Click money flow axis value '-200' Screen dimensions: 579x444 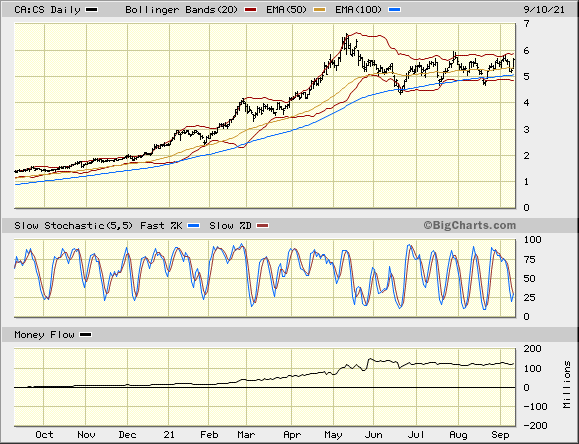click(x=535, y=426)
